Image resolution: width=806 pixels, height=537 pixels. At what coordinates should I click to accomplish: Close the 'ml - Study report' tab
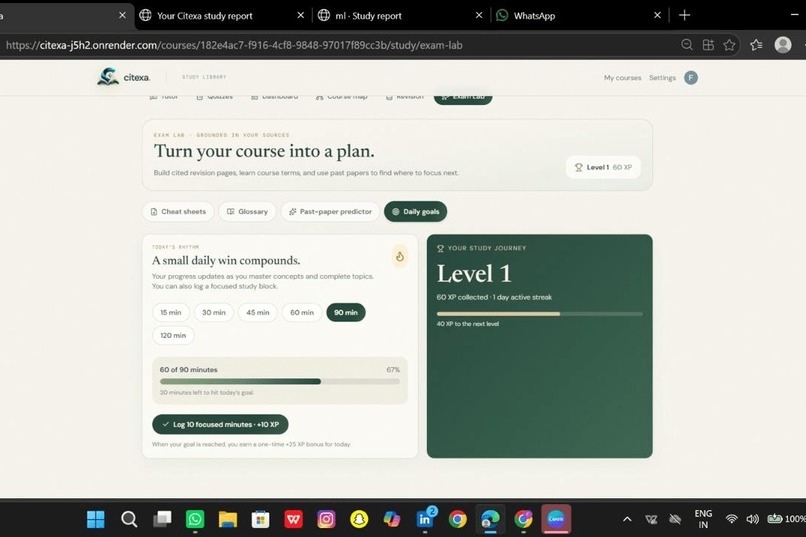coord(479,15)
